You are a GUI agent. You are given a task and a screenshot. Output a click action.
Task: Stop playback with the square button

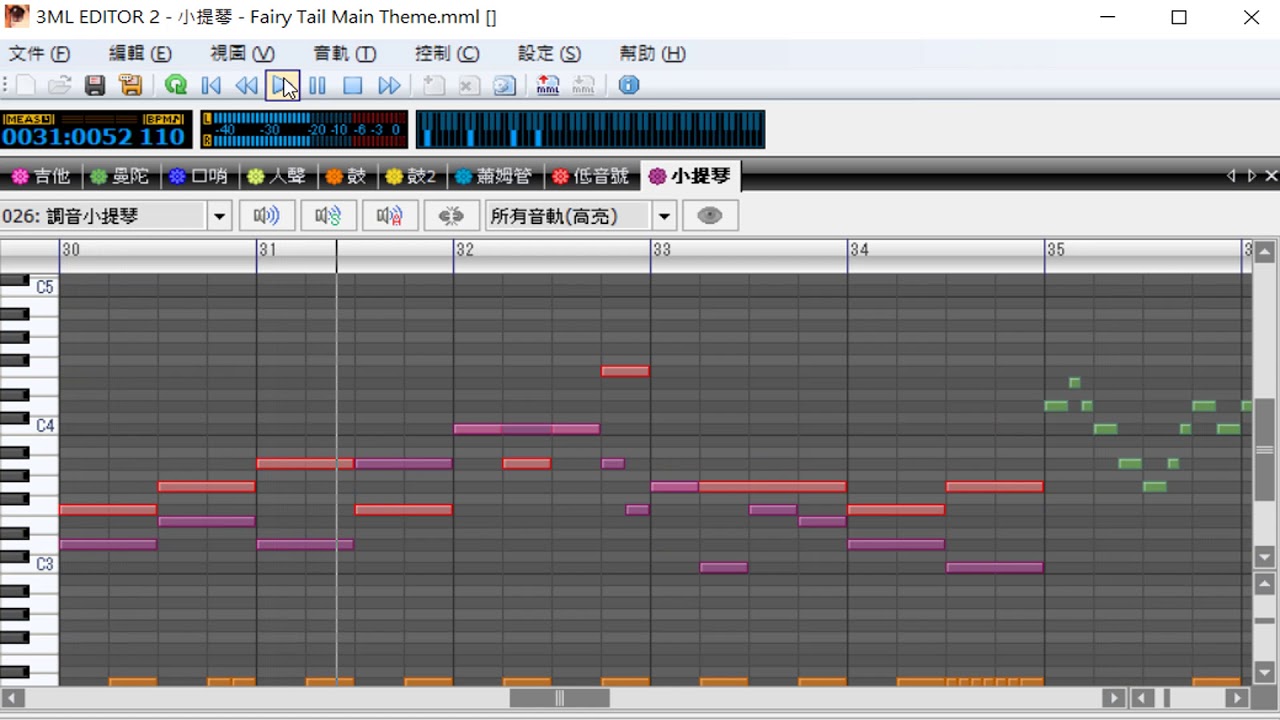pos(352,86)
